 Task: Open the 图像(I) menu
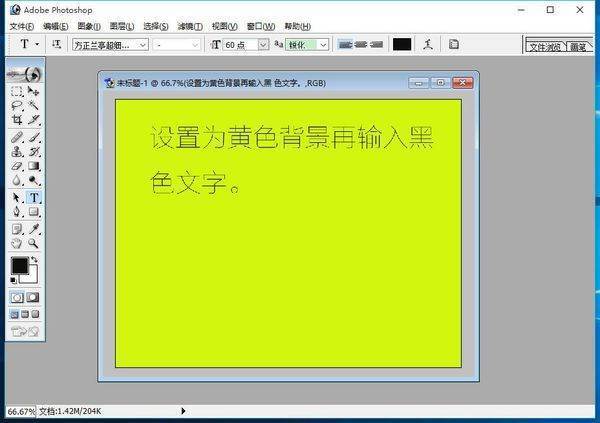point(89,26)
